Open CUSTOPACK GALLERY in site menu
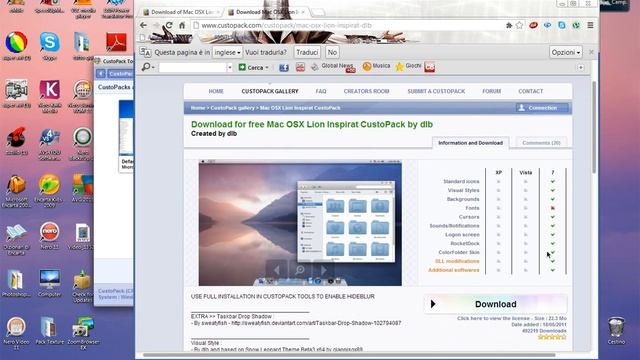This screenshot has height=360, width=640. [270, 91]
